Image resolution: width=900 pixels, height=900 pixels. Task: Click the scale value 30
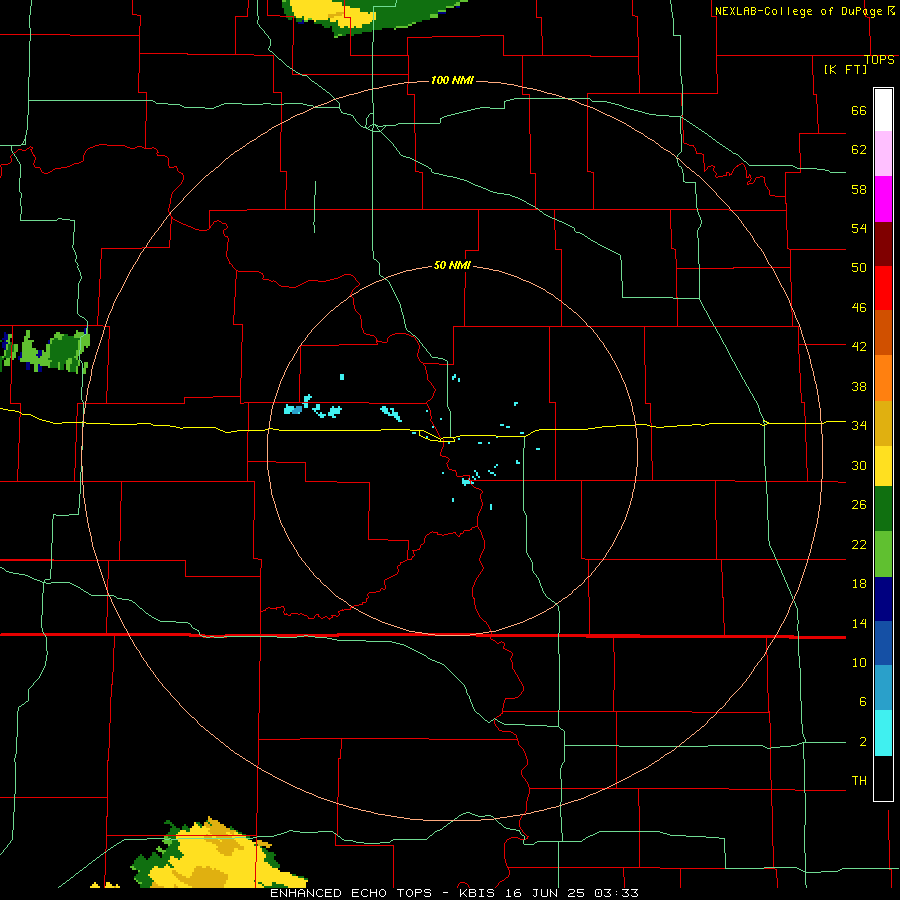(x=859, y=465)
